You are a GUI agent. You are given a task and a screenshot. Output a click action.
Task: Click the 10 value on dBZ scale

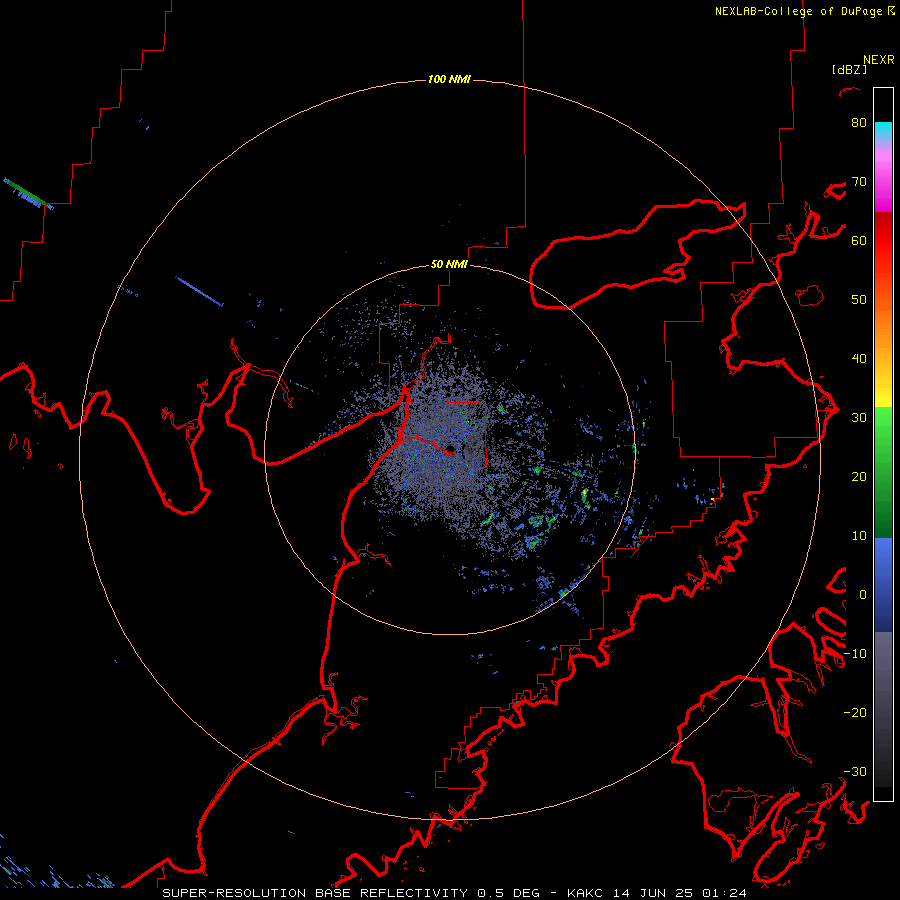click(x=859, y=536)
